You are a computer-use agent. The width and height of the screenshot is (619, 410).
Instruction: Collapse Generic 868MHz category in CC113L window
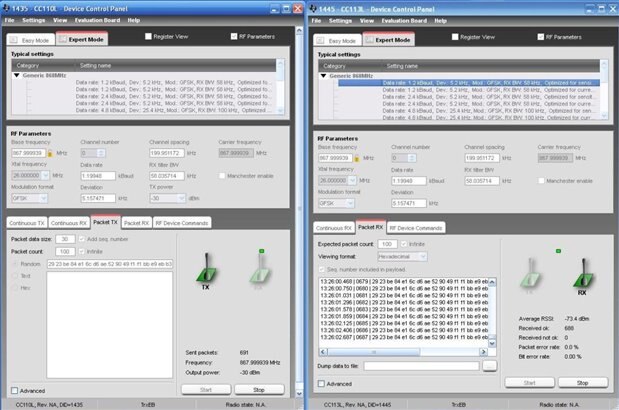[323, 75]
